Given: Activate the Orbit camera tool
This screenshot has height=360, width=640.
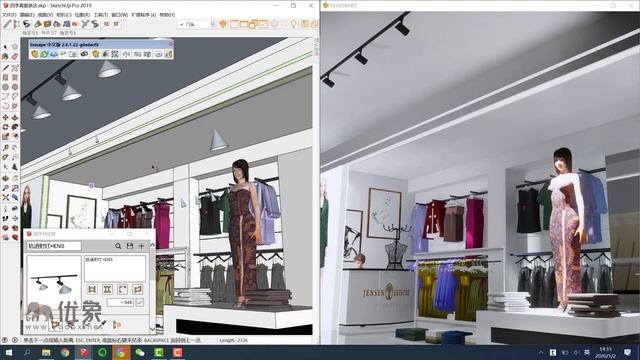Looking at the screenshot, I should [5, 178].
